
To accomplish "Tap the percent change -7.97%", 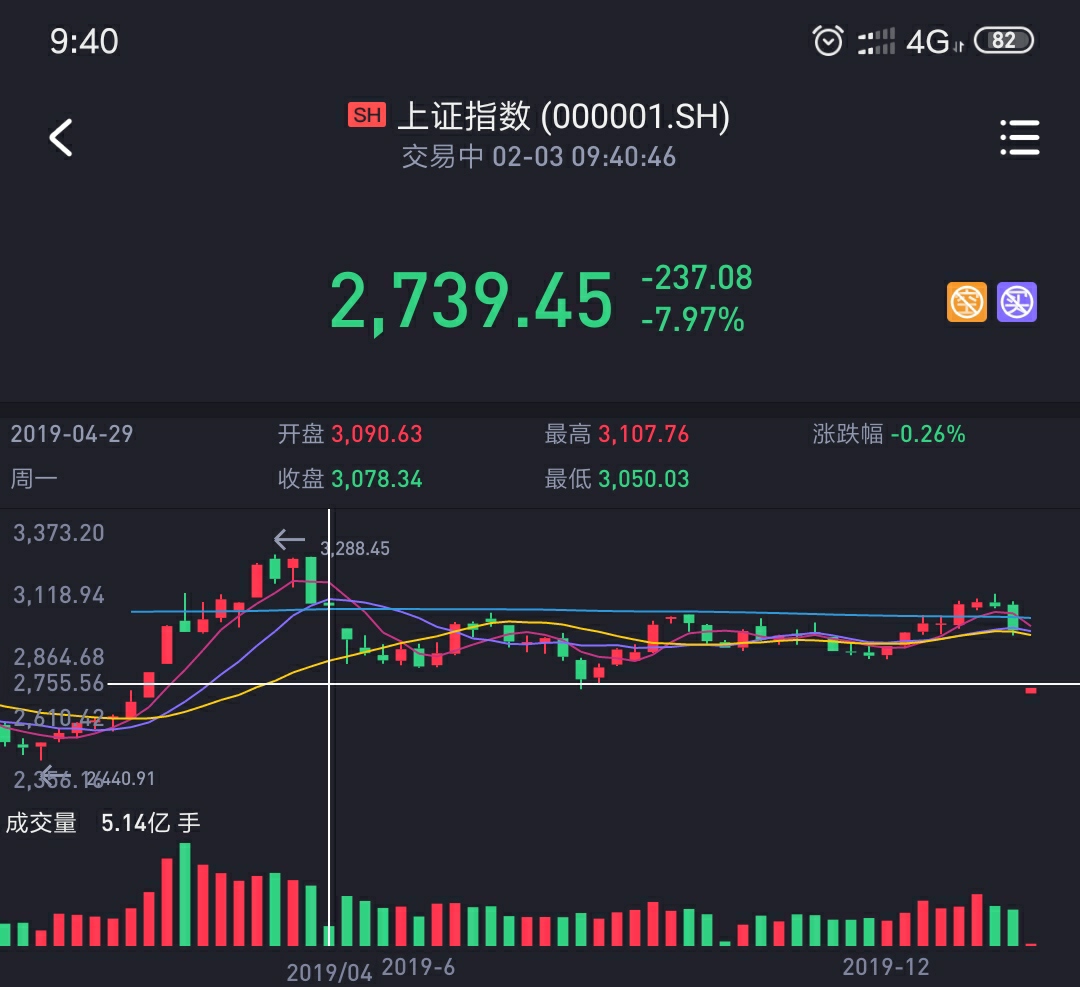I will 692,320.
